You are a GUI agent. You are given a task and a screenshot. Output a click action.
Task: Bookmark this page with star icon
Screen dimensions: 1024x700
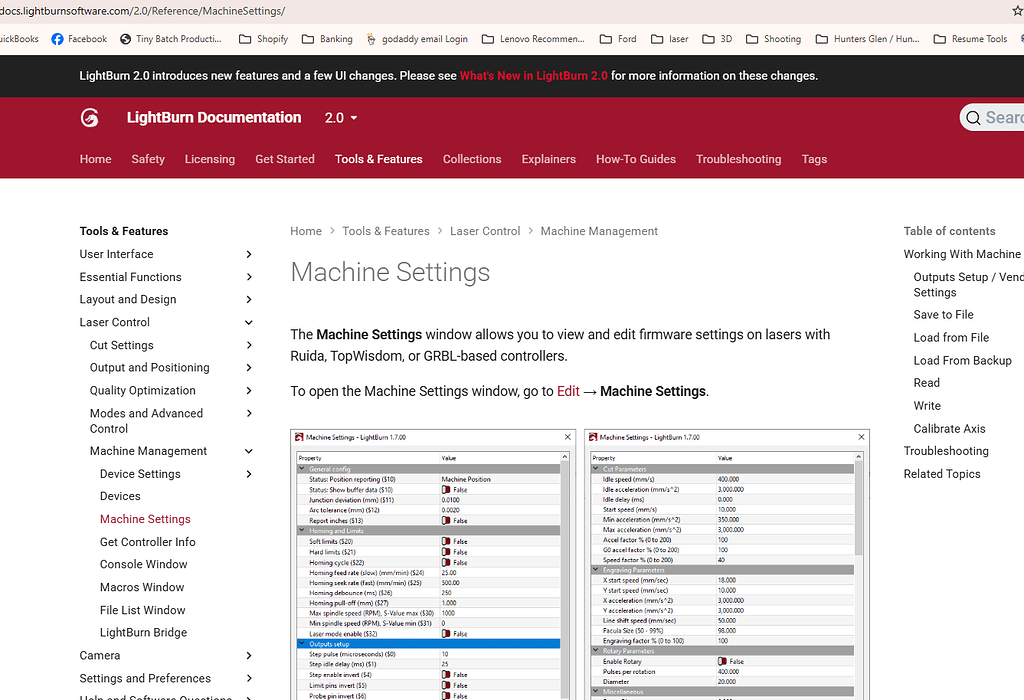point(1017,11)
